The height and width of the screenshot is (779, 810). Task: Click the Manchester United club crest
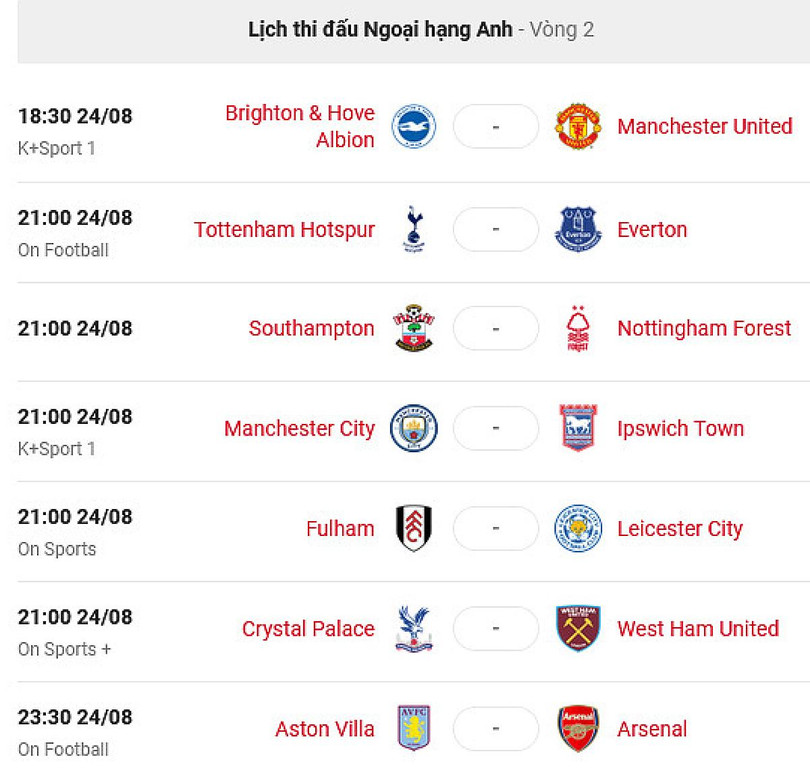(x=578, y=127)
